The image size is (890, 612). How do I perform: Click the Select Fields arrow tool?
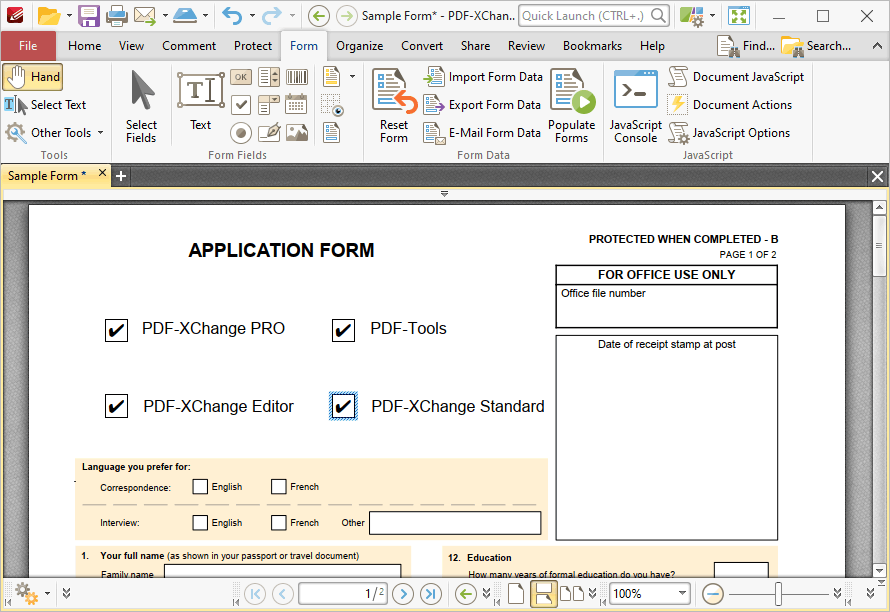[141, 106]
